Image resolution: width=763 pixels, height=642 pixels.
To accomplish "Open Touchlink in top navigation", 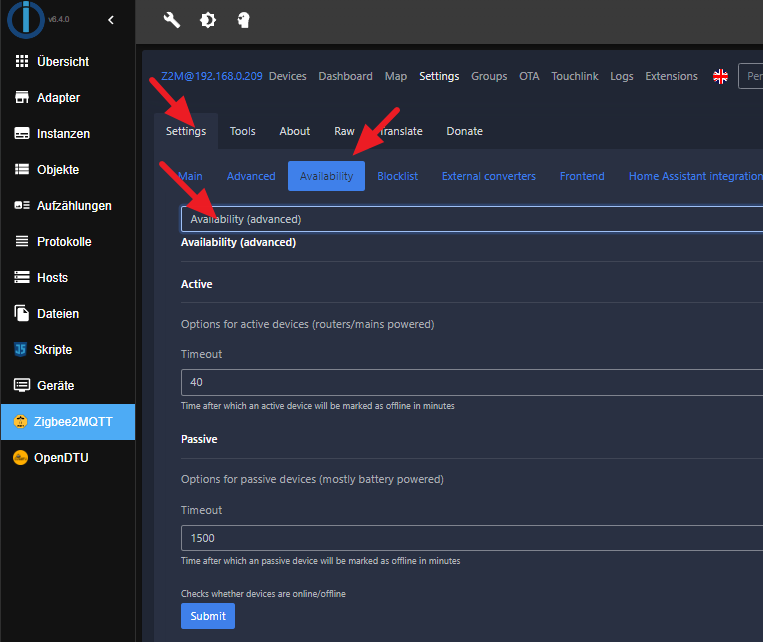I will coord(575,76).
